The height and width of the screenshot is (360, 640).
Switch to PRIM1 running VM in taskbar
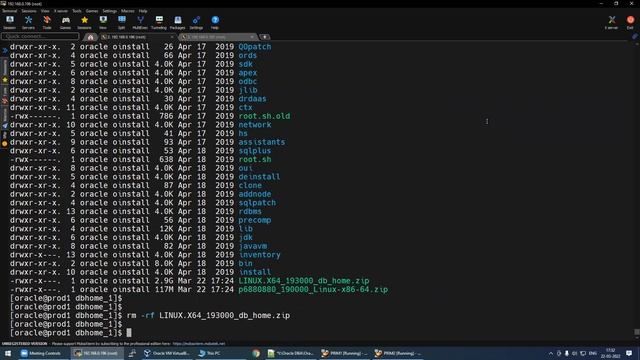[x=345, y=353]
